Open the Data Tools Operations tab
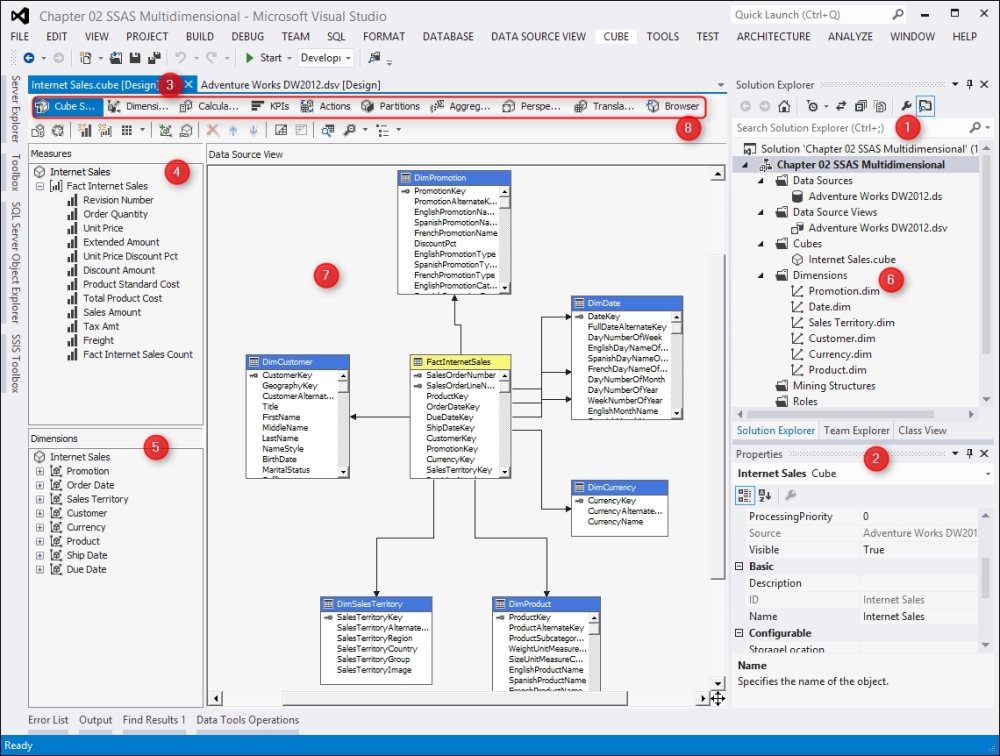Image resolution: width=1000 pixels, height=756 pixels. click(247, 720)
